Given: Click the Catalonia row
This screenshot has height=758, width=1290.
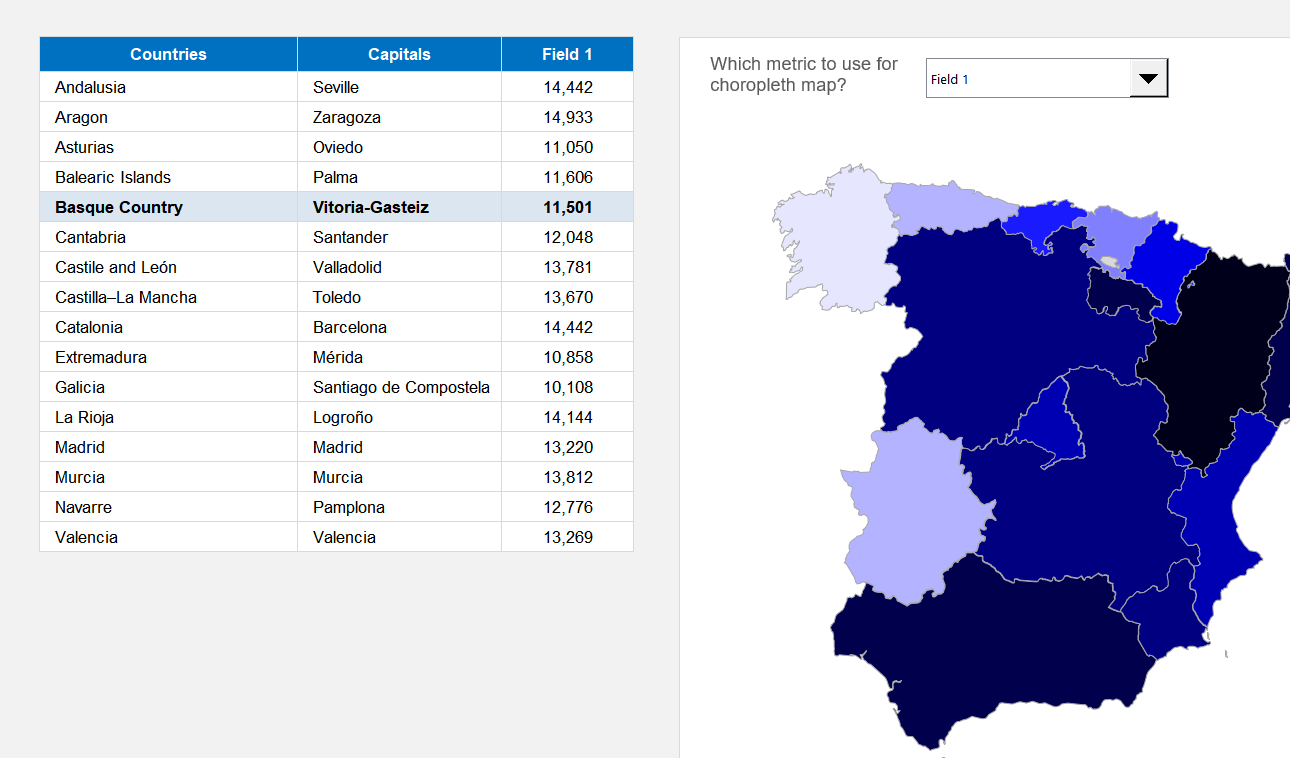Looking at the screenshot, I should click(x=168, y=327).
